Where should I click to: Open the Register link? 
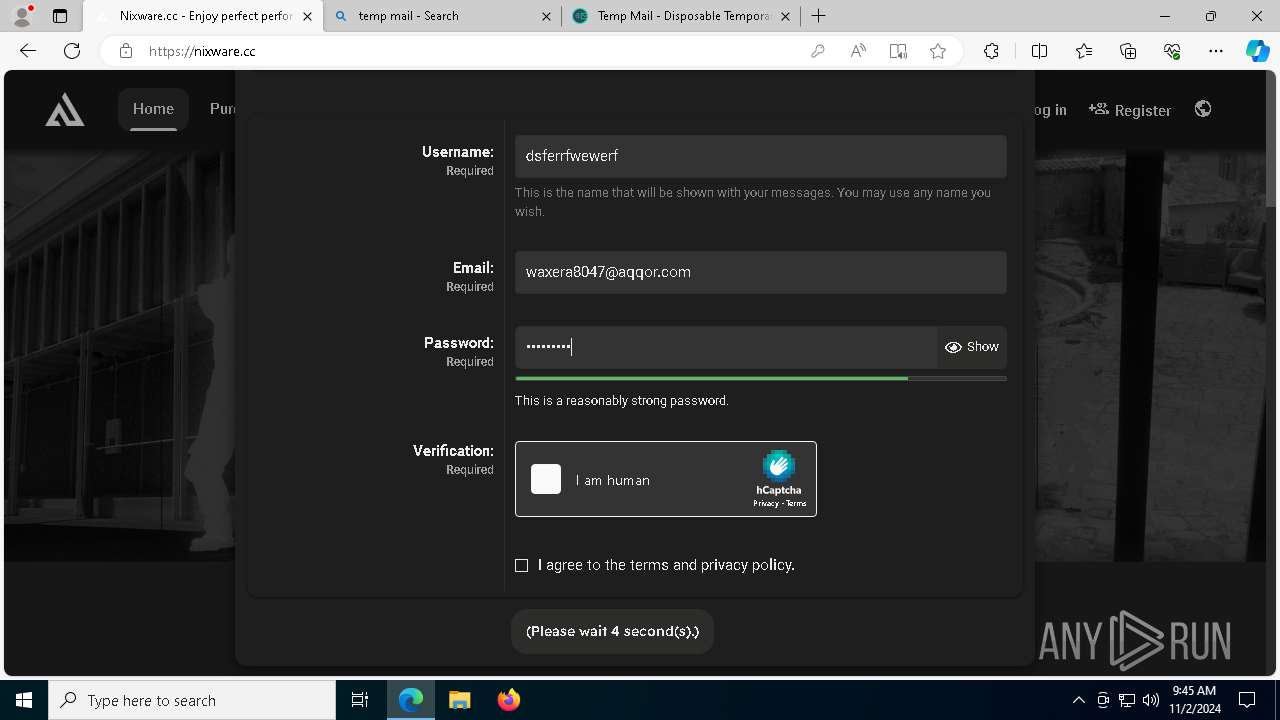coord(1130,110)
